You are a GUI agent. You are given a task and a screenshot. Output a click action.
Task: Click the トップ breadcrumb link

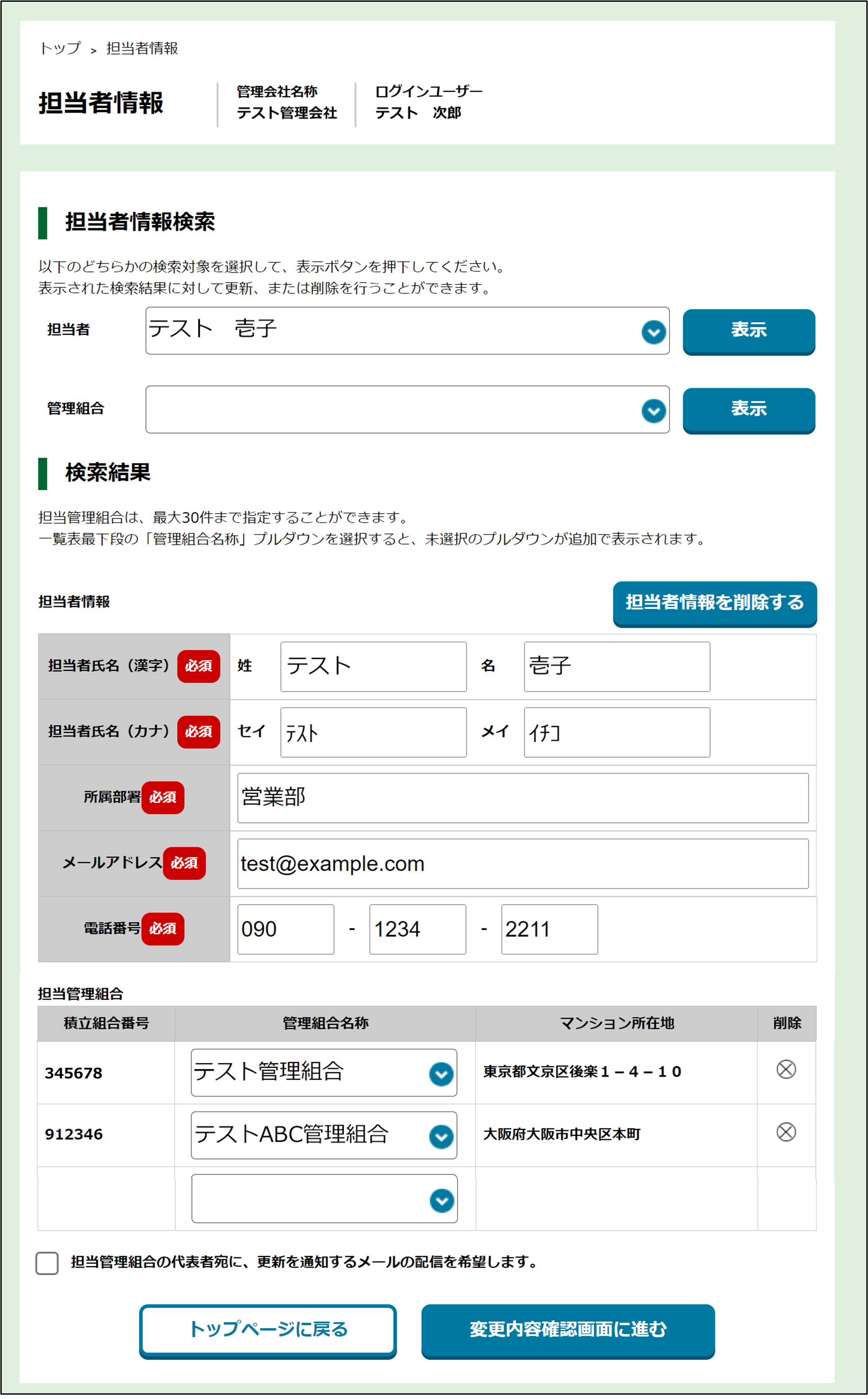[60, 48]
